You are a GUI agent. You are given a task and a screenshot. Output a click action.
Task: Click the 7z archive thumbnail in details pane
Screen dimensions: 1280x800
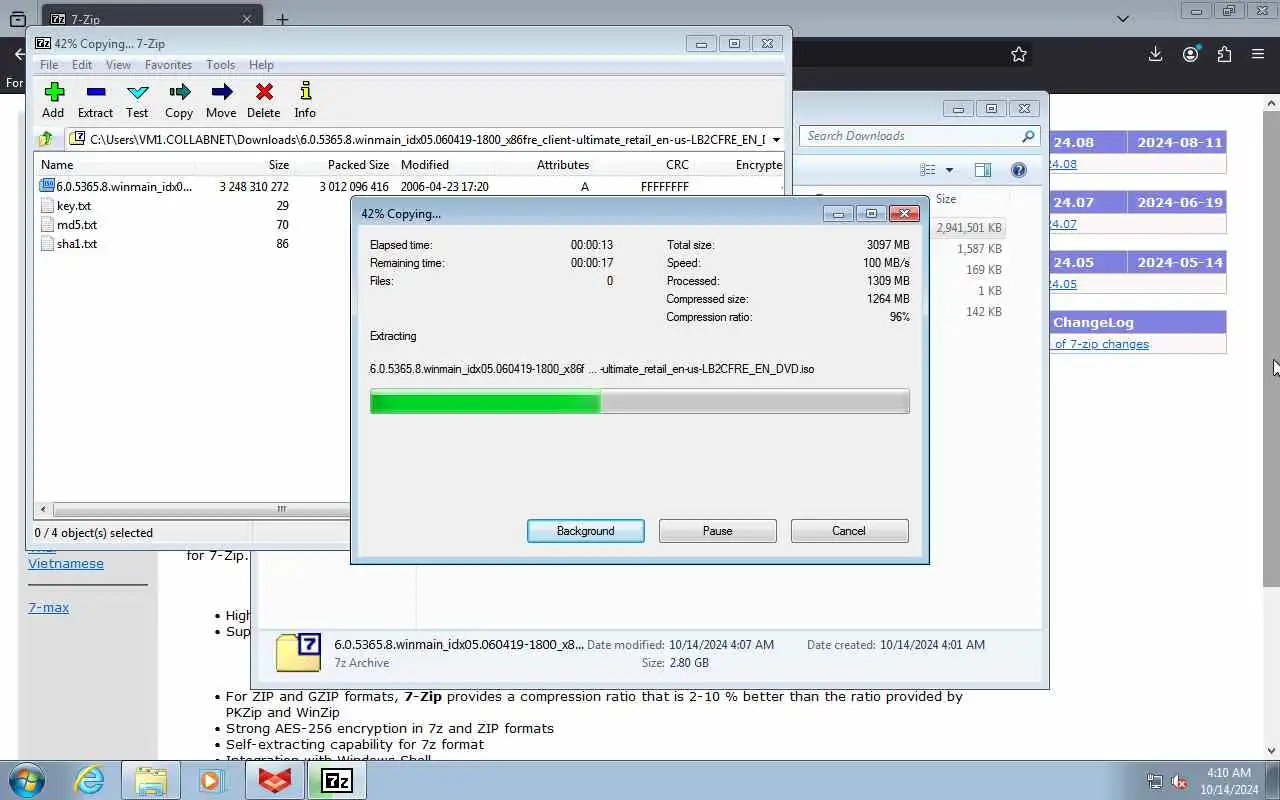coord(298,653)
